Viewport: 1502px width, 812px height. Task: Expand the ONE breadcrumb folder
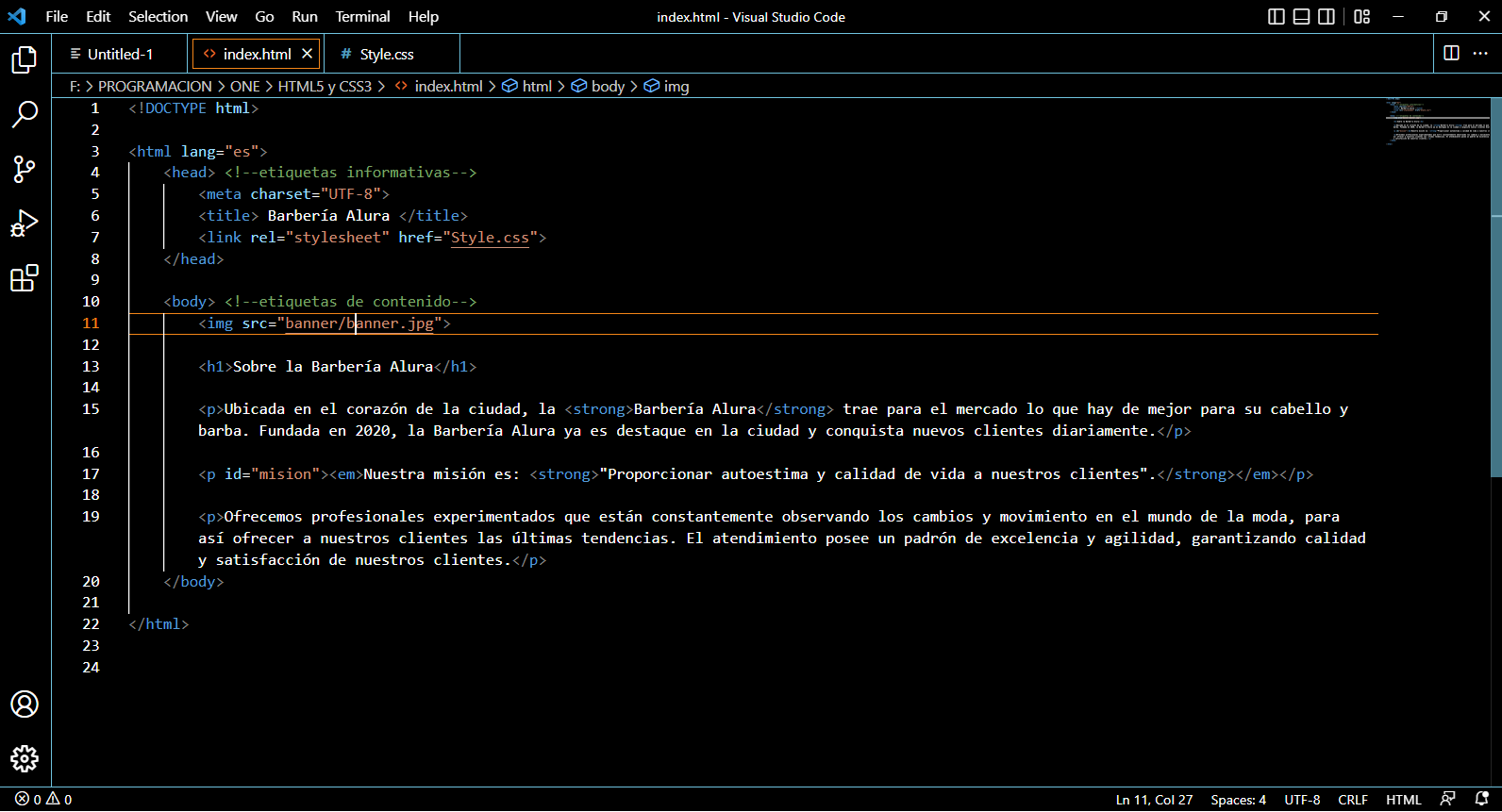[x=245, y=87]
